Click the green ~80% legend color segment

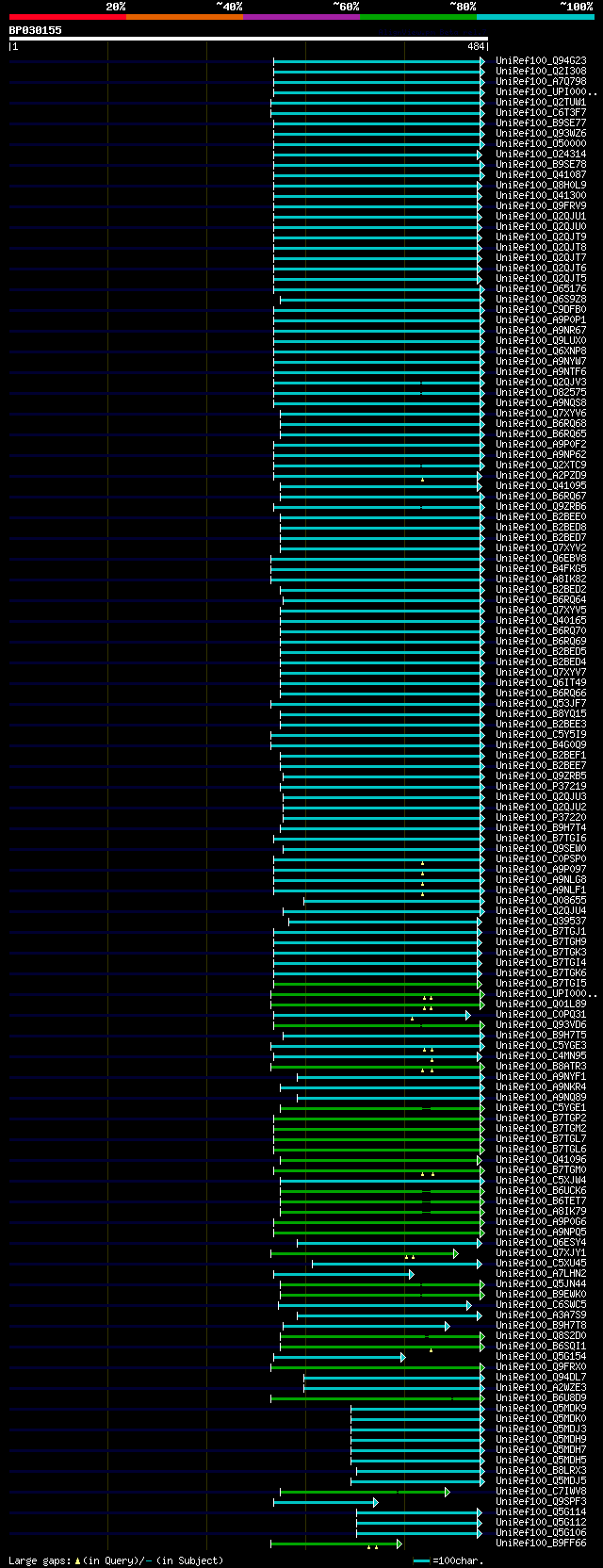[x=418, y=17]
